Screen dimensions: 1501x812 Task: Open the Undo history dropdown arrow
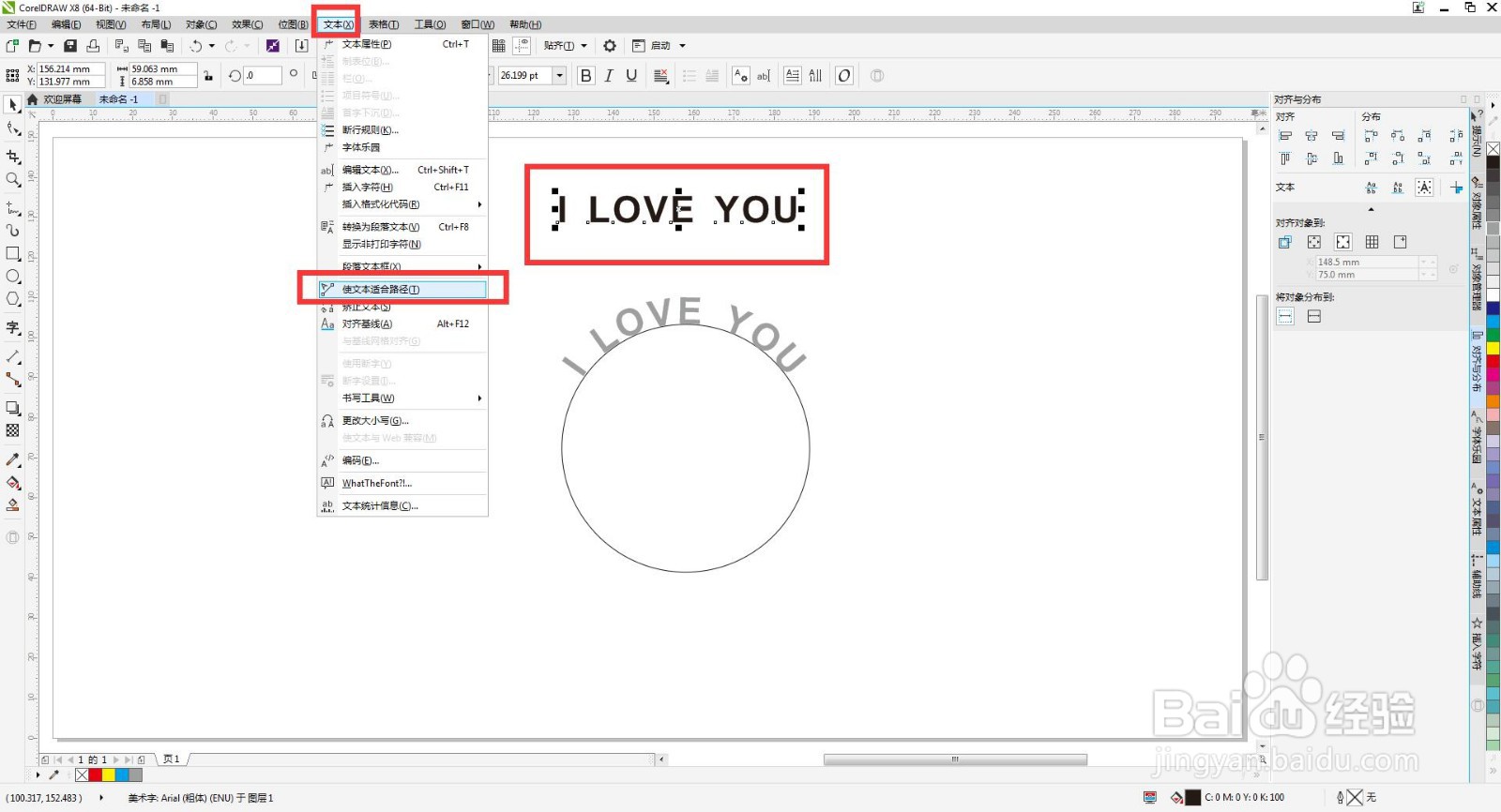(x=211, y=45)
